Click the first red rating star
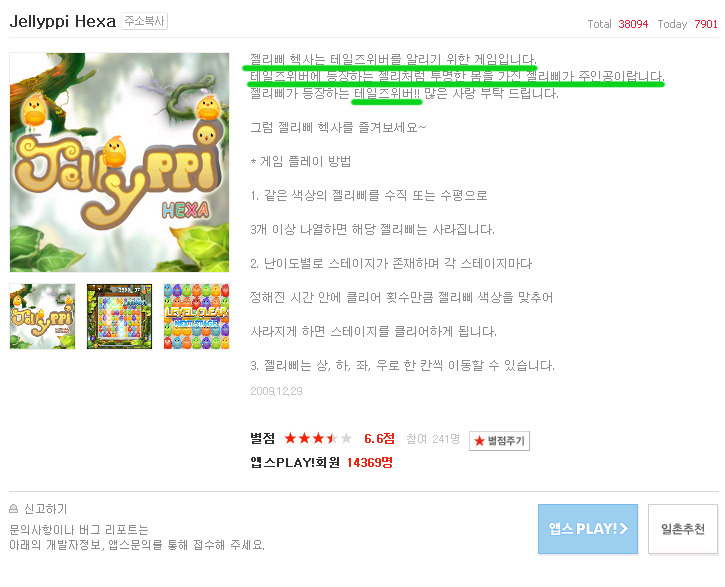Viewport: 725px width, 587px height. click(x=290, y=438)
